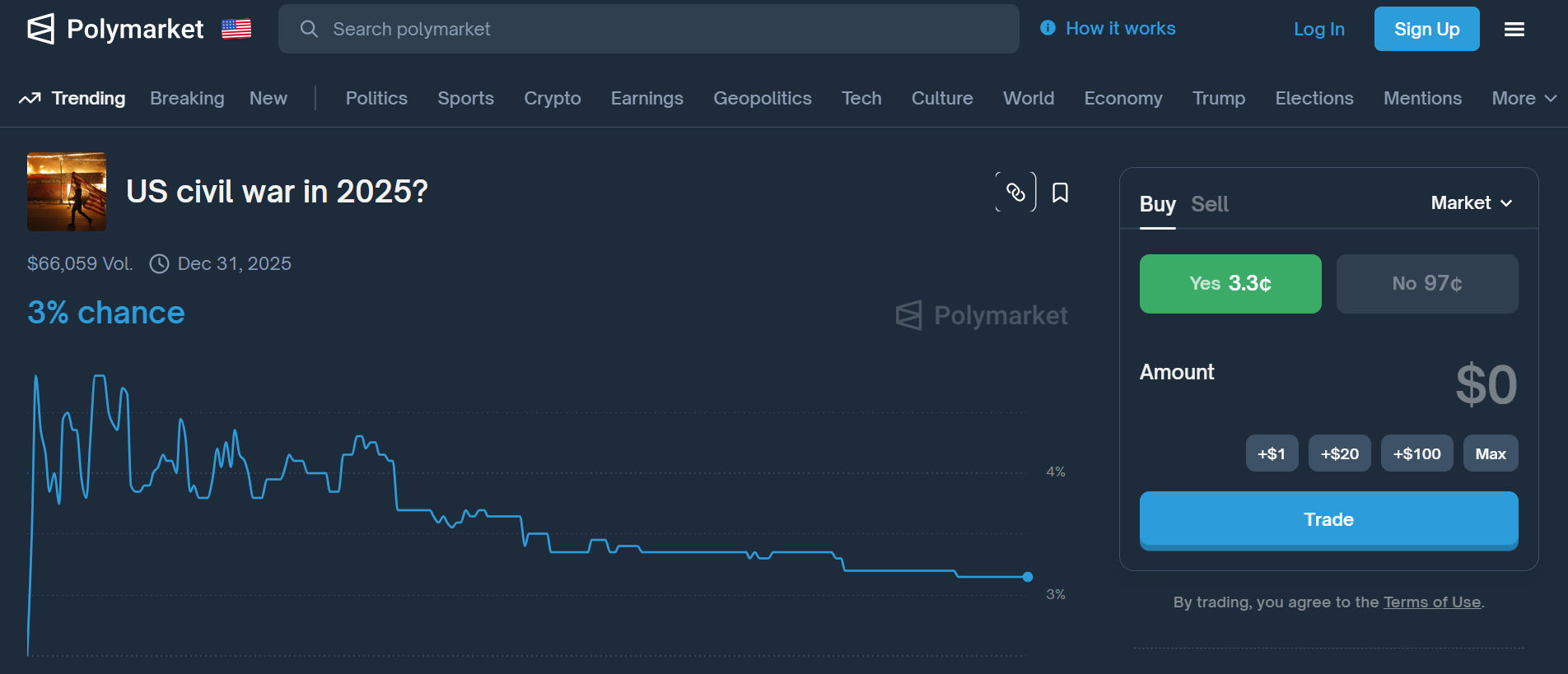Screen dimensions: 1568x674
Task: Open the Politics category
Action: [376, 99]
